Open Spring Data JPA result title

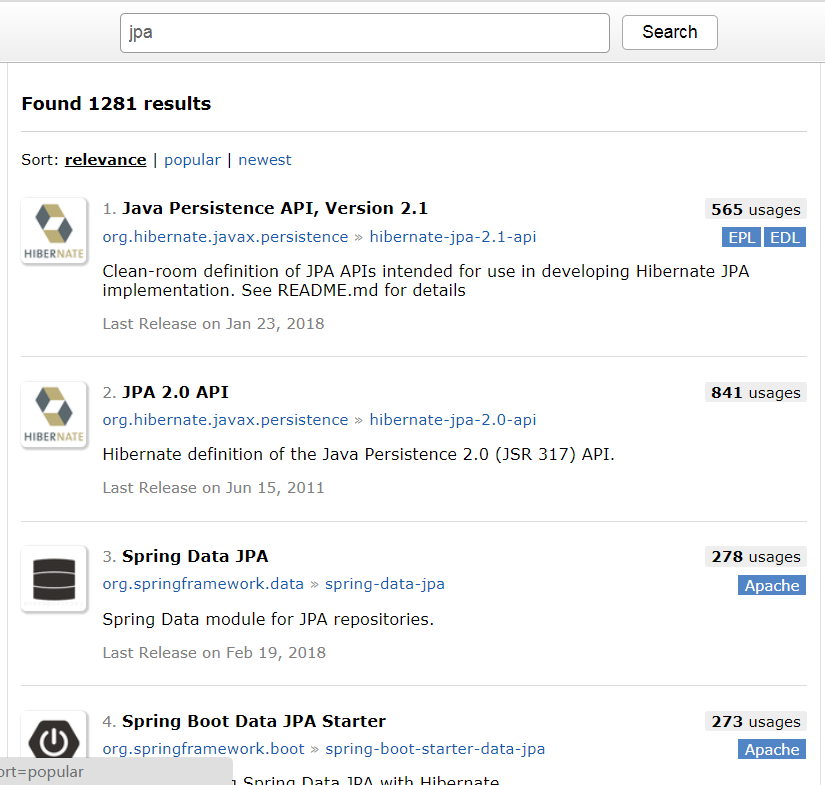click(x=195, y=557)
